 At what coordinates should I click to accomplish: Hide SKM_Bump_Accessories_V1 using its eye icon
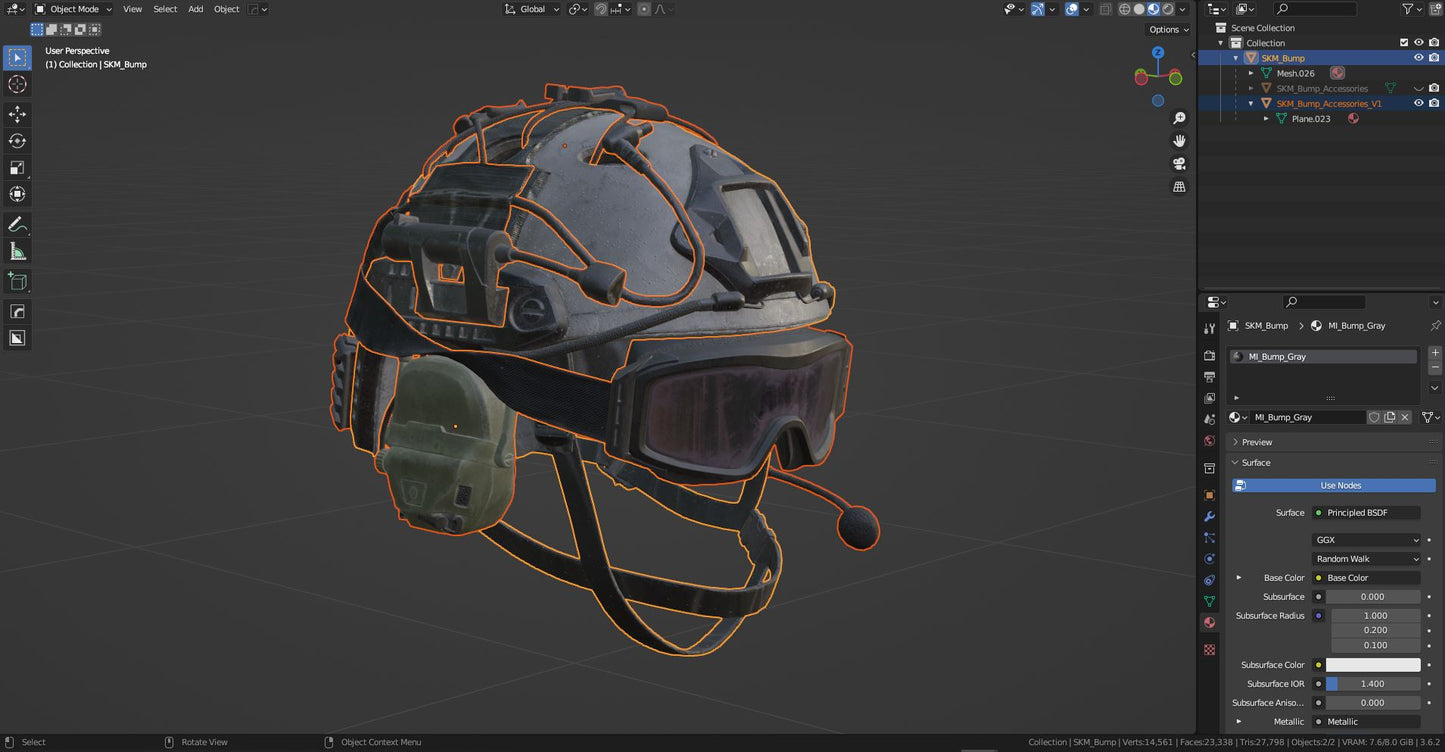tap(1418, 103)
